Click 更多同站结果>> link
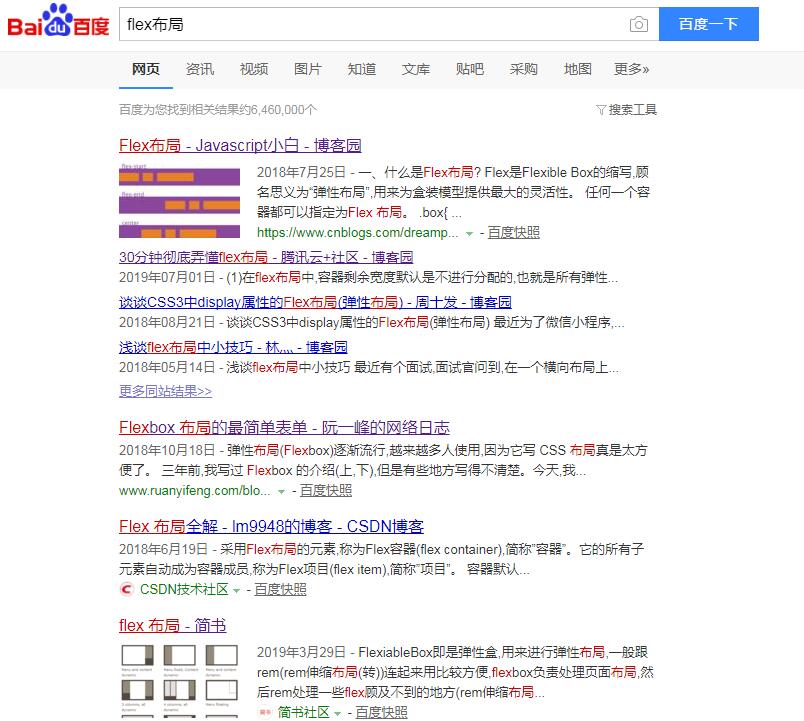This screenshot has height=721, width=804. (165, 391)
